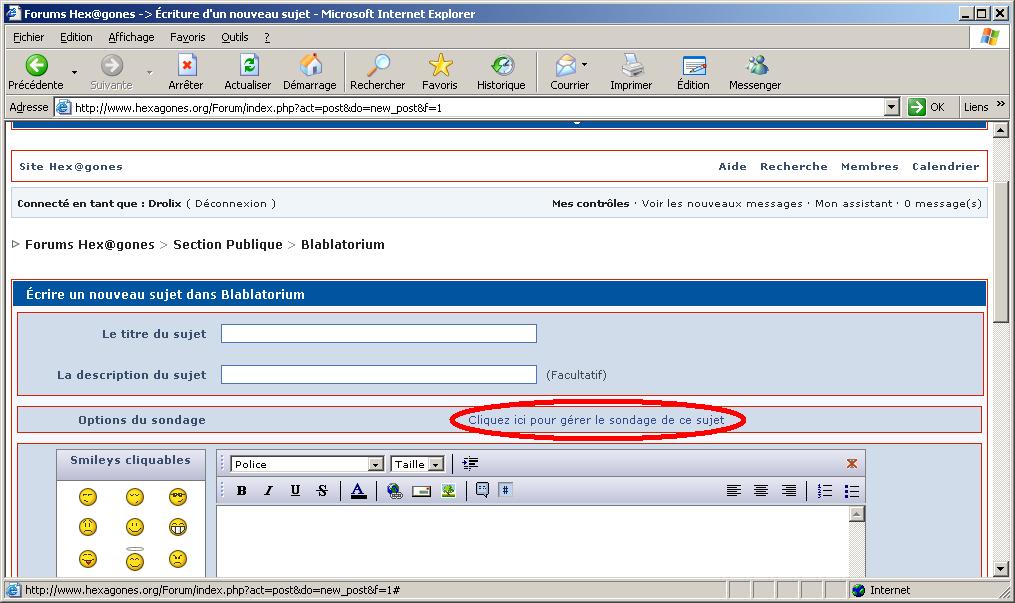This screenshot has width=1015, height=603.
Task: Click the Actualiser refresh toolbar button
Action: 248,72
